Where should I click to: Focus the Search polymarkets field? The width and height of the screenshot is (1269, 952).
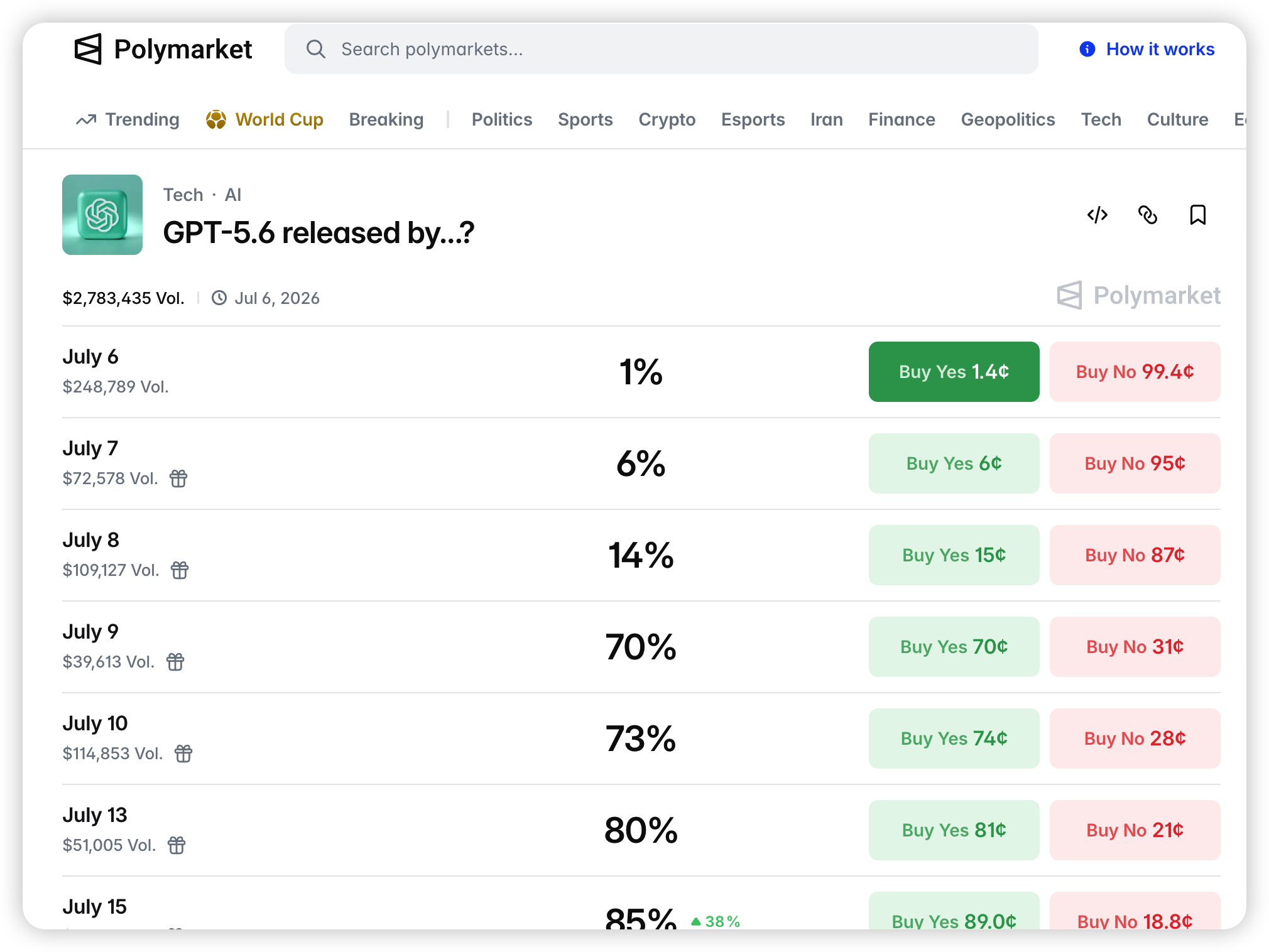(x=661, y=49)
